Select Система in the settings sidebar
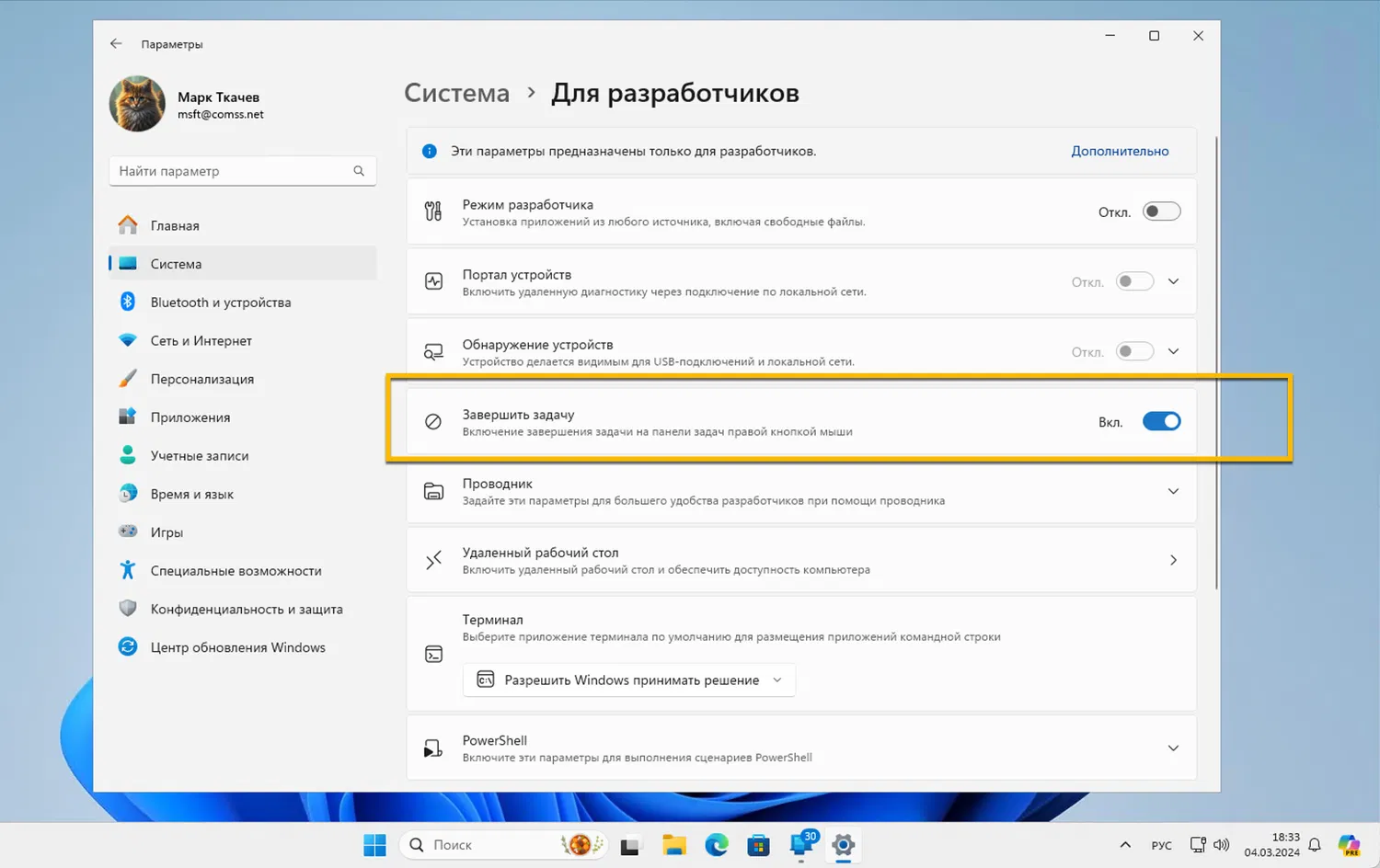Viewport: 1380px width, 868px height. pyautogui.click(x=243, y=264)
